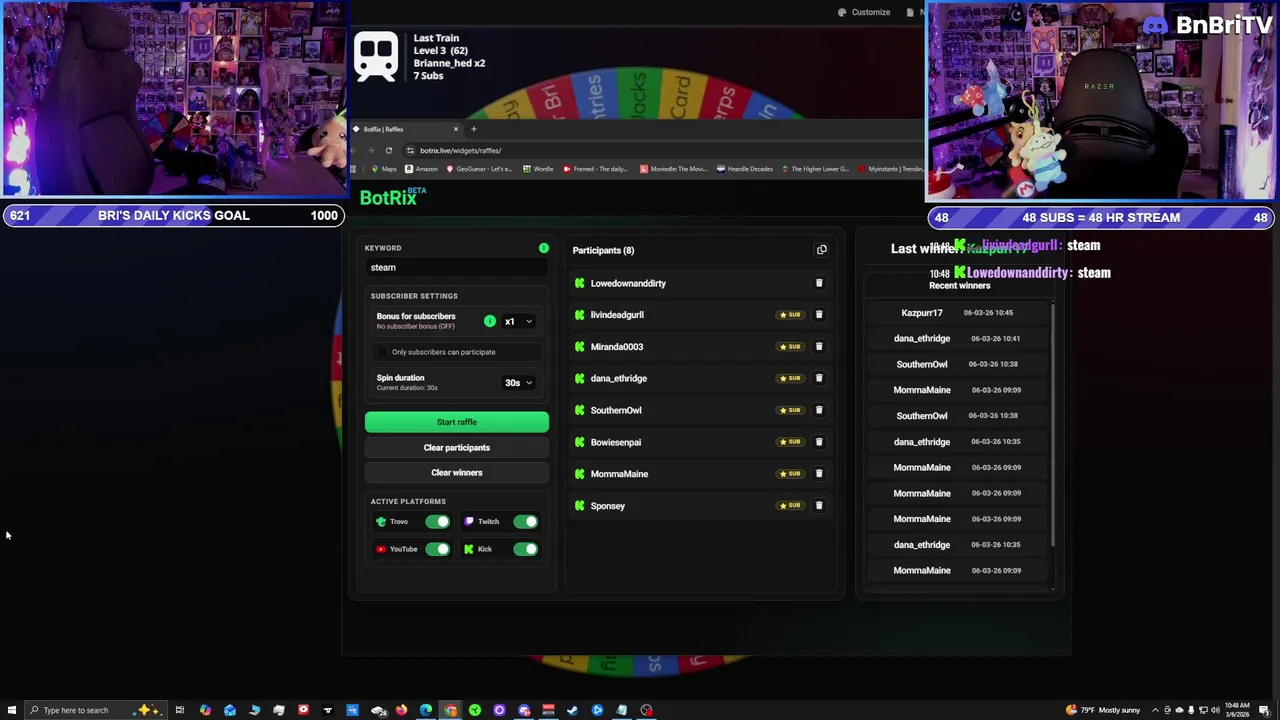Open the x1 subscriber bonus dropdown
1280x720 pixels.
coord(518,322)
